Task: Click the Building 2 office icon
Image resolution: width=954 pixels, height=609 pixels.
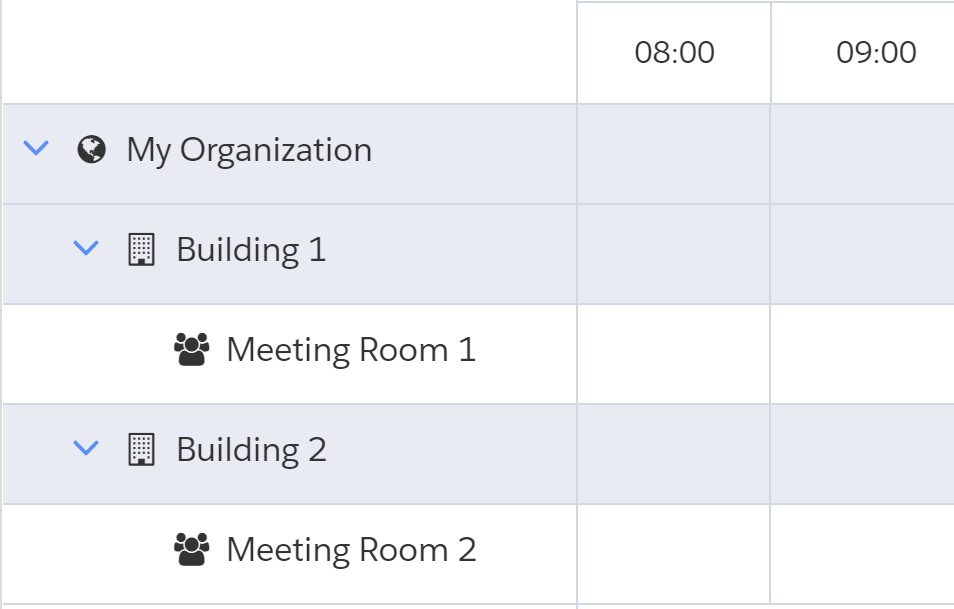Action: pos(142,450)
